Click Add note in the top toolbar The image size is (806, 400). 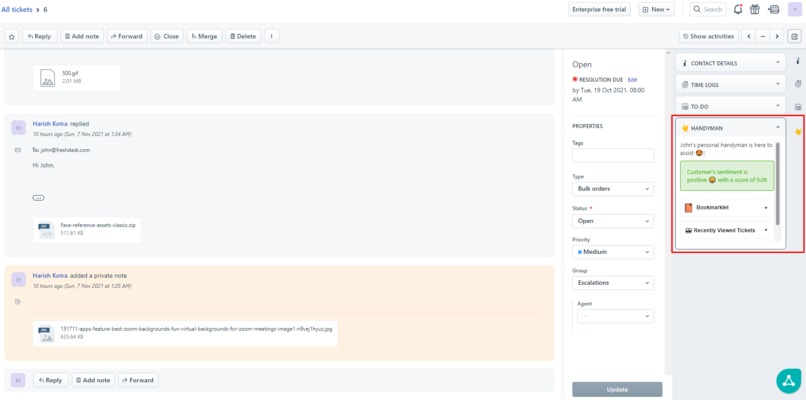pos(82,37)
